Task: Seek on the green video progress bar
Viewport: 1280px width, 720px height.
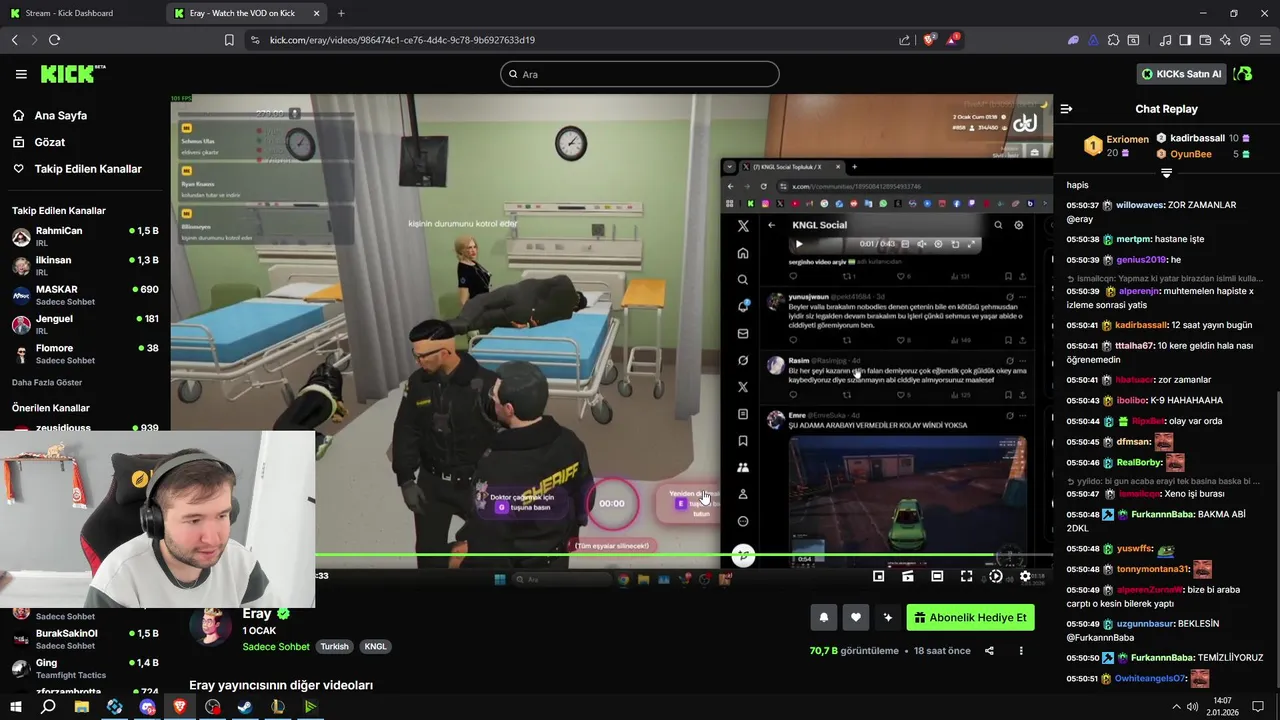Action: [x=611, y=555]
